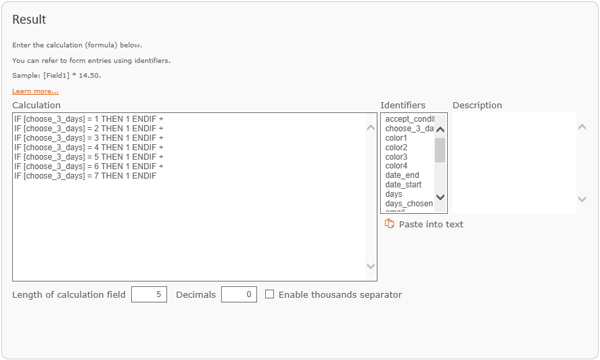The width and height of the screenshot is (600, 360).
Task: Select the color1 identifier
Action: 396,138
